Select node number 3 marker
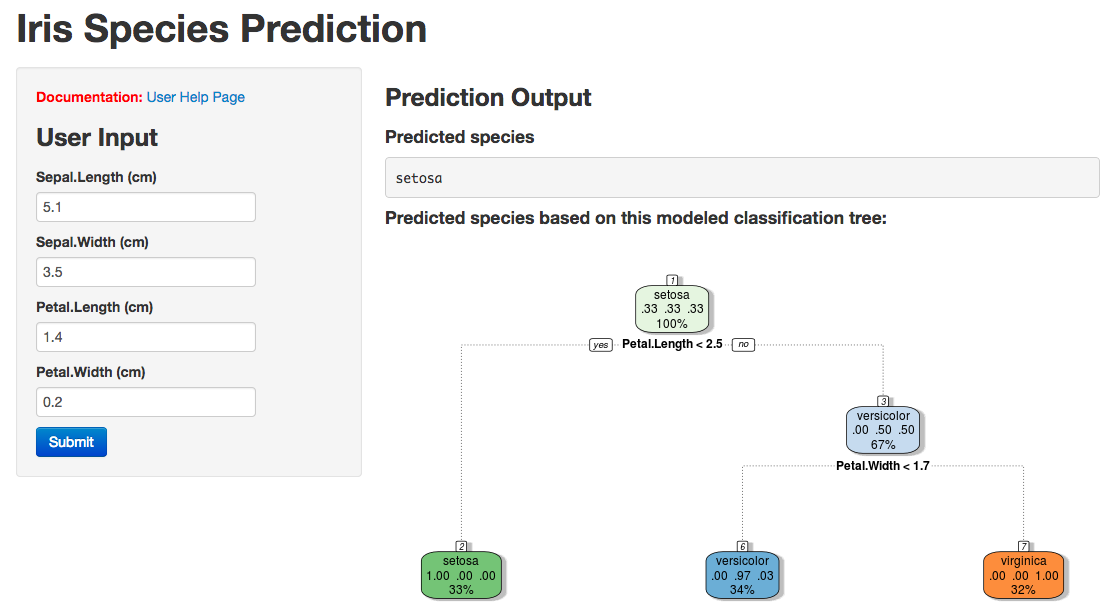The image size is (1110, 609). (x=883, y=402)
